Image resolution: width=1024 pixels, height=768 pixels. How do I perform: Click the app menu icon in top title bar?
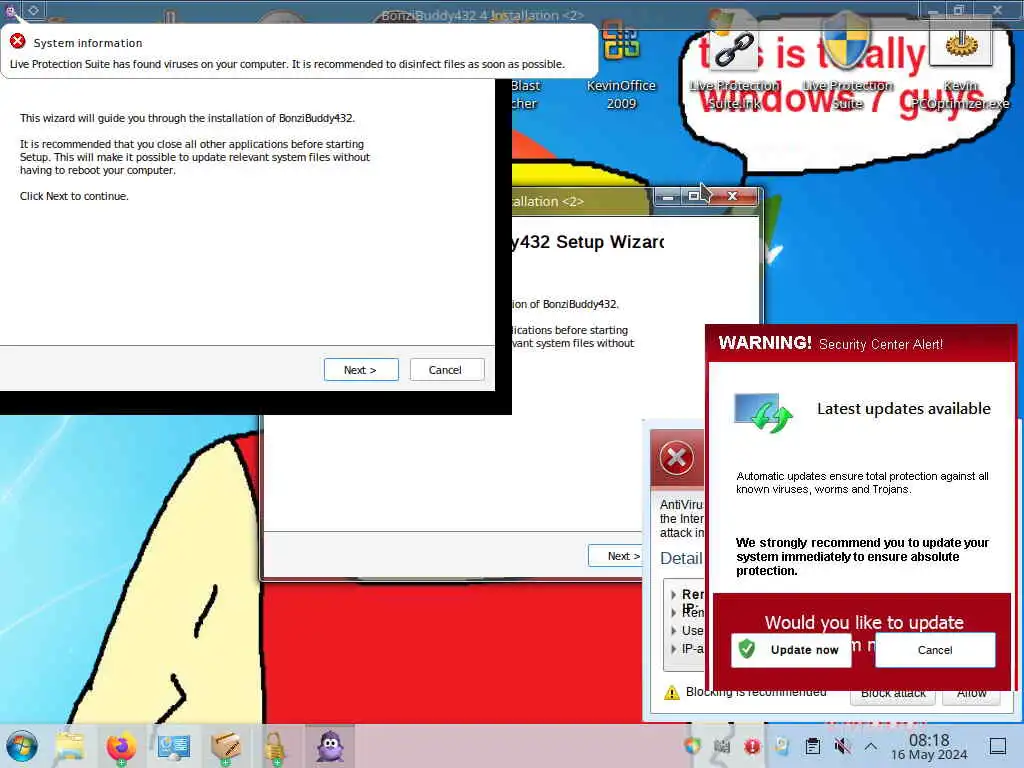point(11,10)
